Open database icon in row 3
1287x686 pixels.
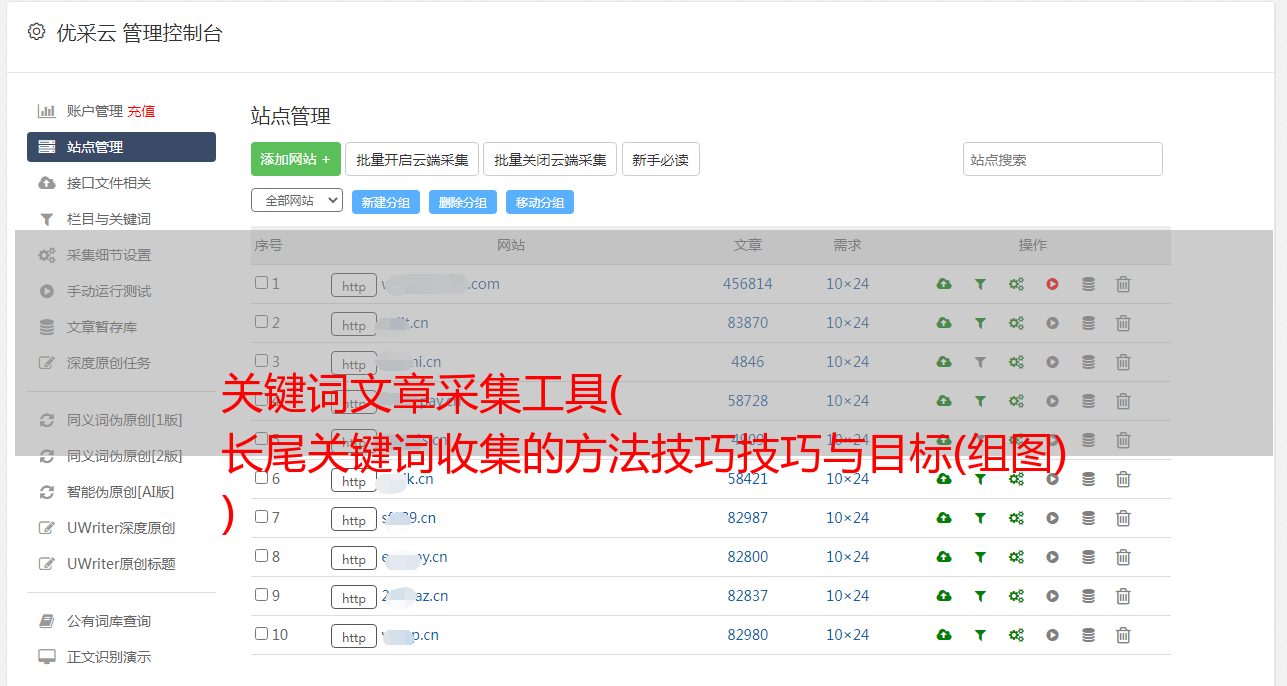1088,362
